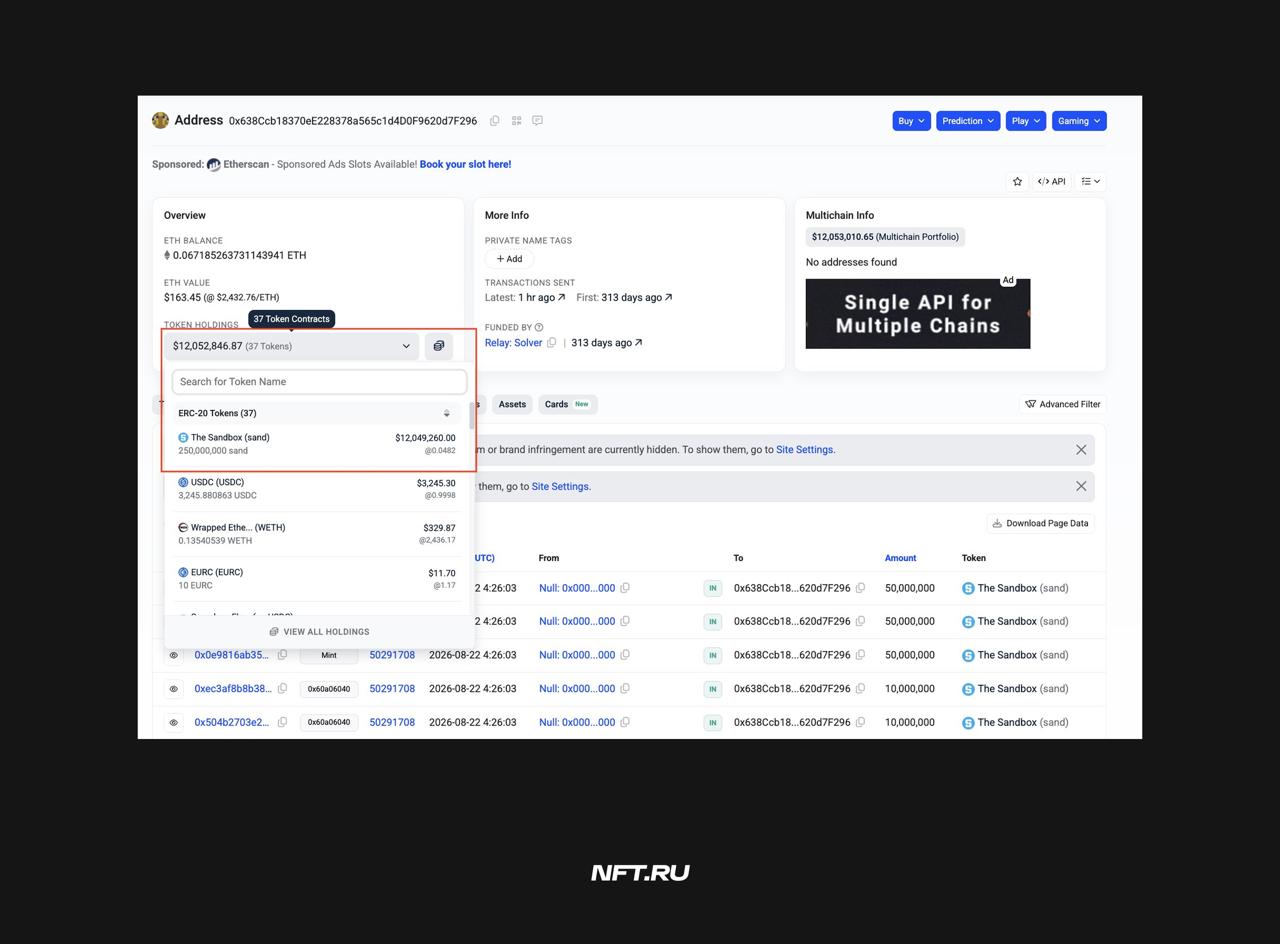Toggle eye preview for transaction 0x0e9816ab35...
Image resolution: width=1280 pixels, height=944 pixels.
174,655
